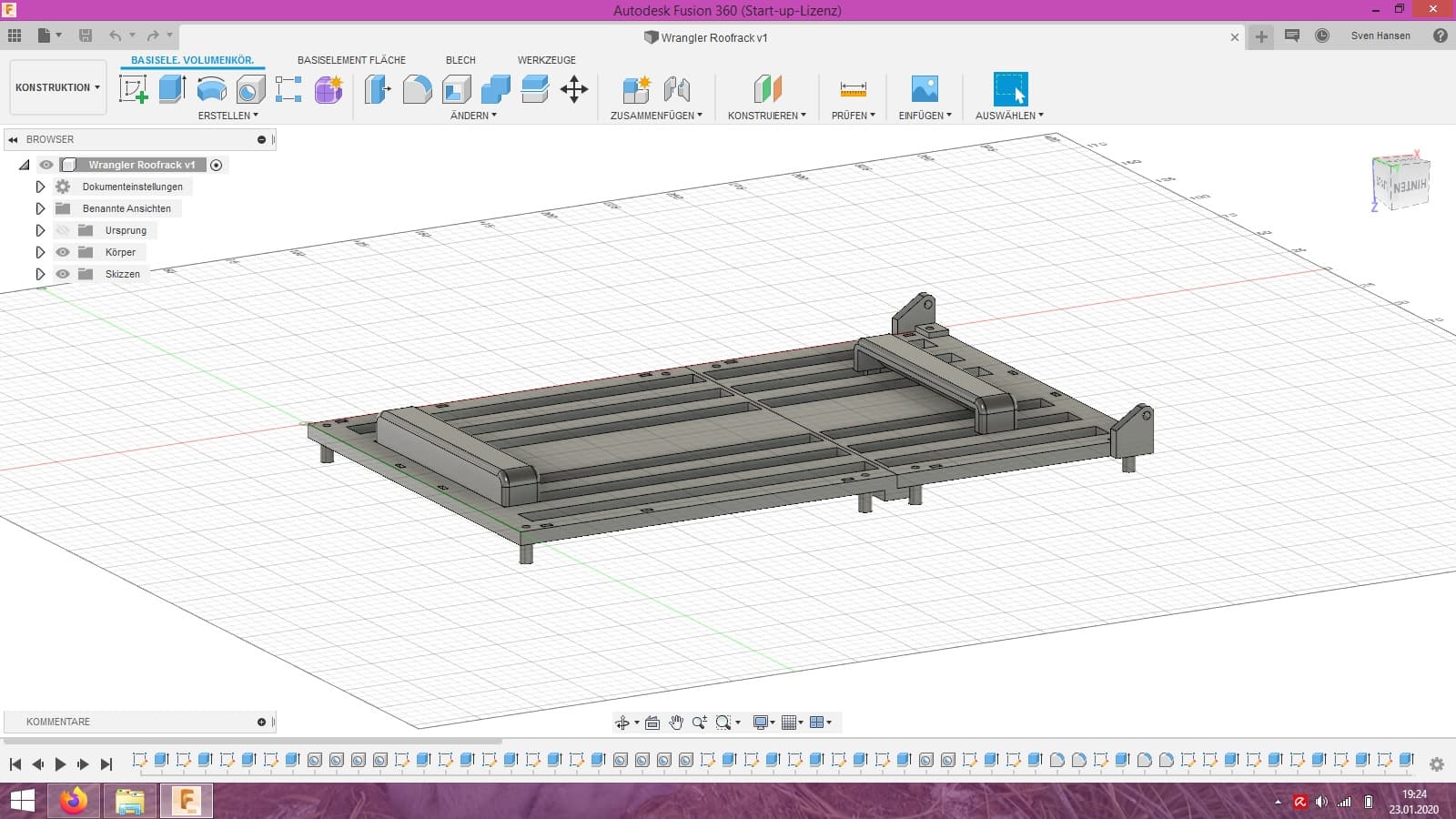Hide the Skizzen folder via its eye icon
1456x819 pixels.
point(62,274)
